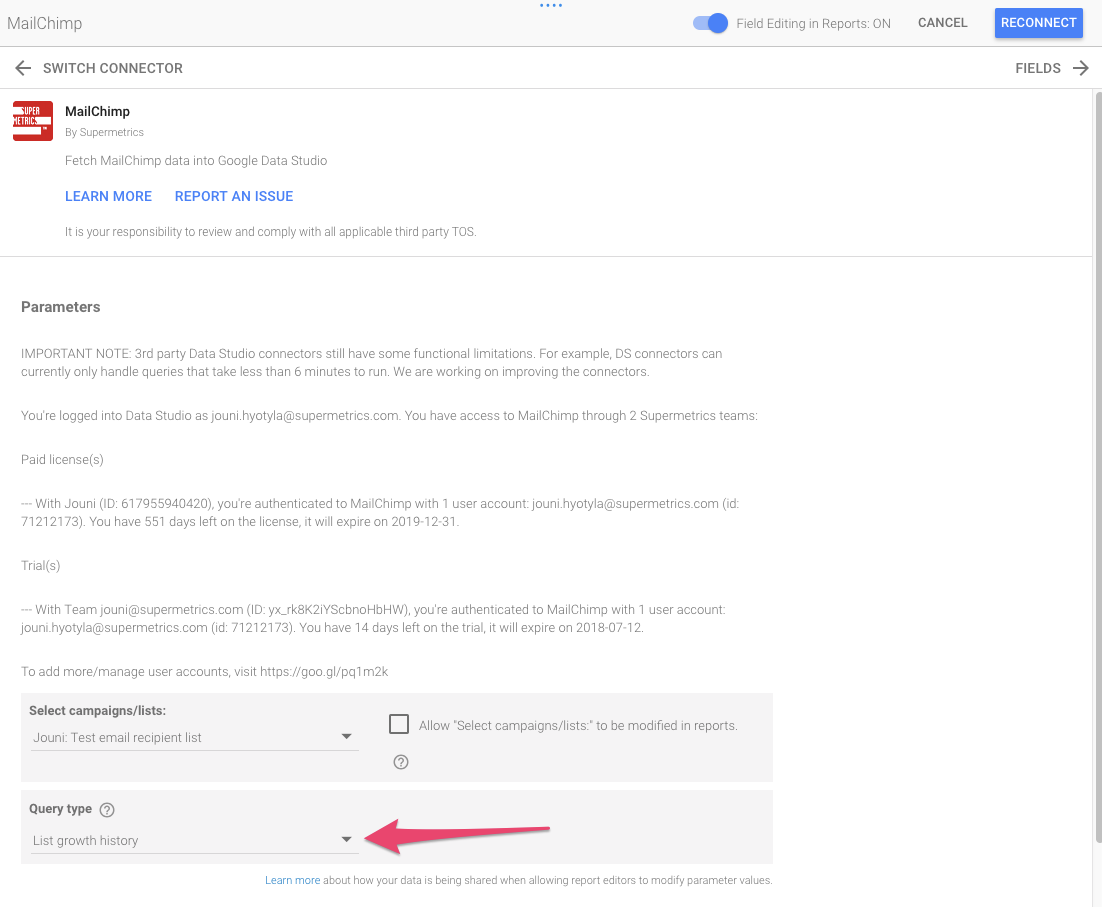Open the Learn More link
Viewport: 1102px width, 907px height.
pos(108,196)
